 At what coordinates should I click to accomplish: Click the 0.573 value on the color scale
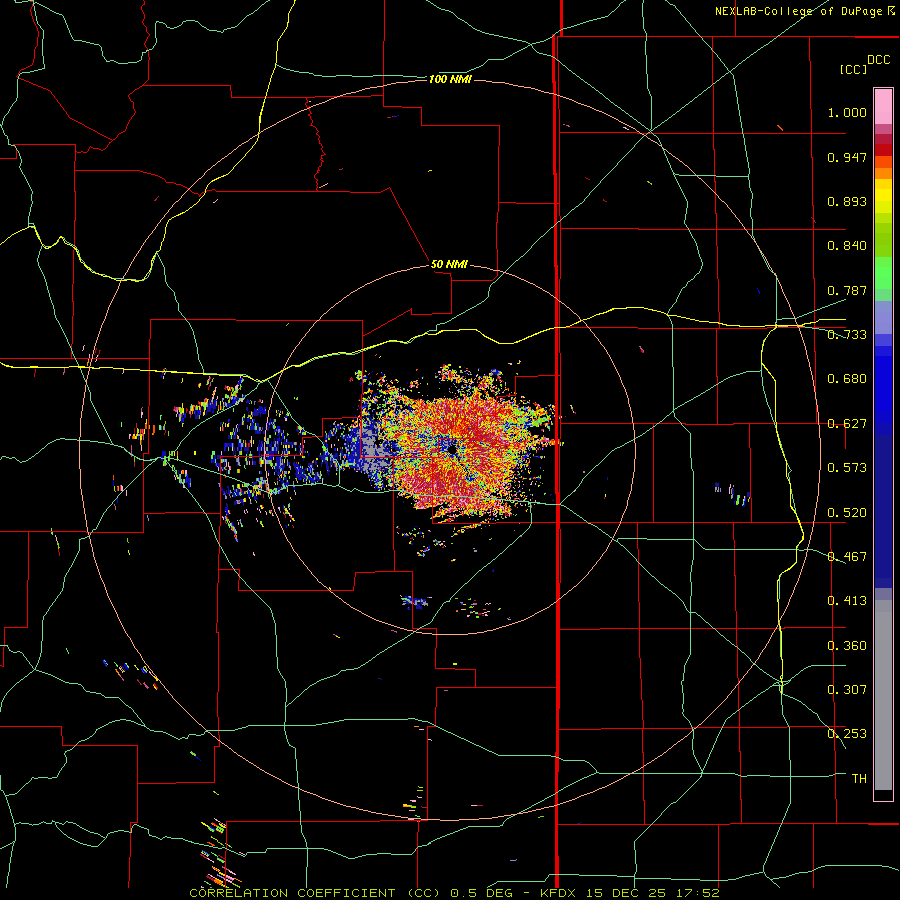pyautogui.click(x=847, y=468)
